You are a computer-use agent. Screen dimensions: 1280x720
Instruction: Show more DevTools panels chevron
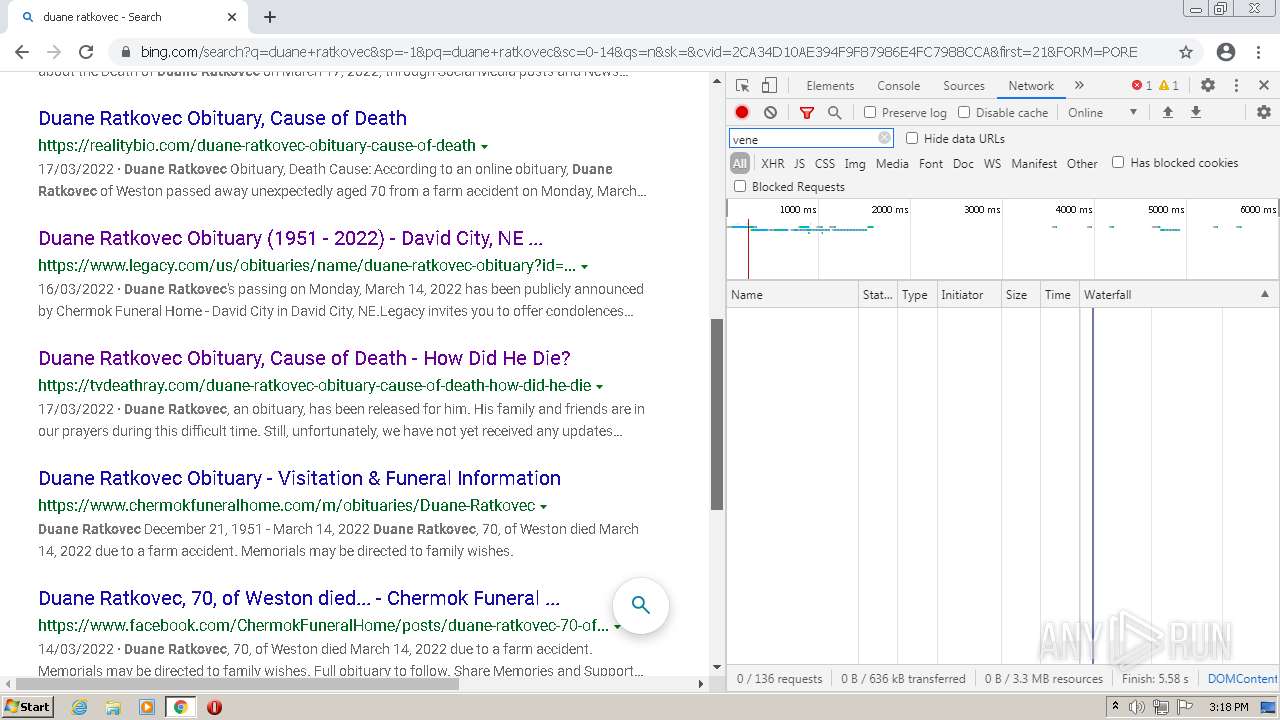(1079, 86)
